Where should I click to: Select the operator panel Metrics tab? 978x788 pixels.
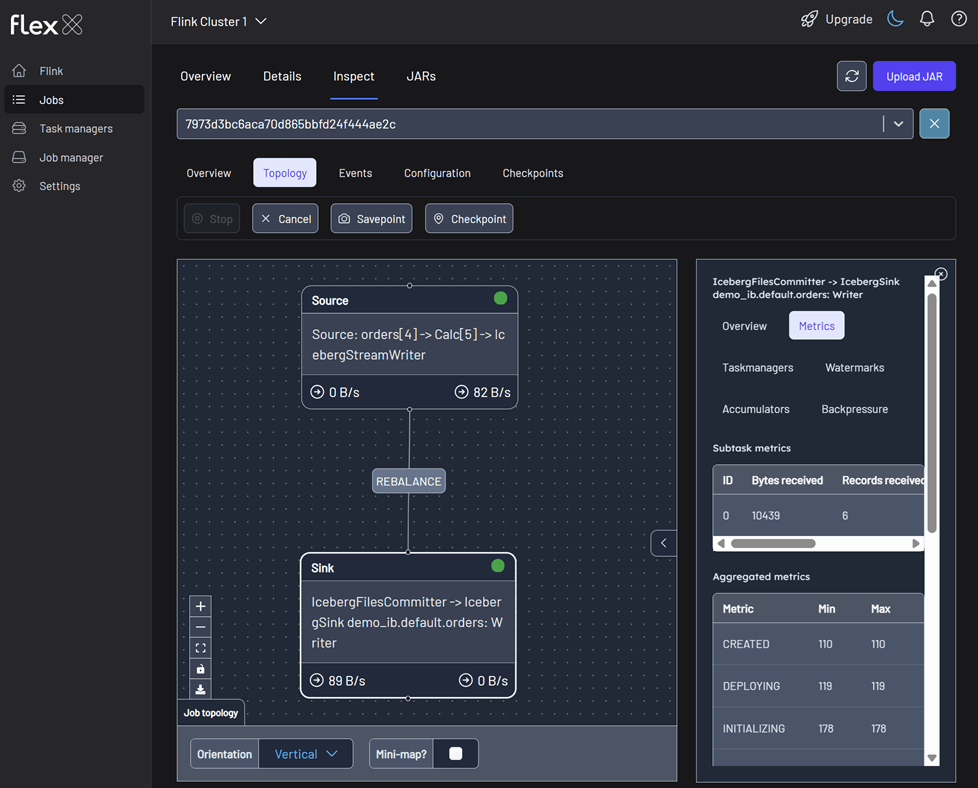coord(816,326)
